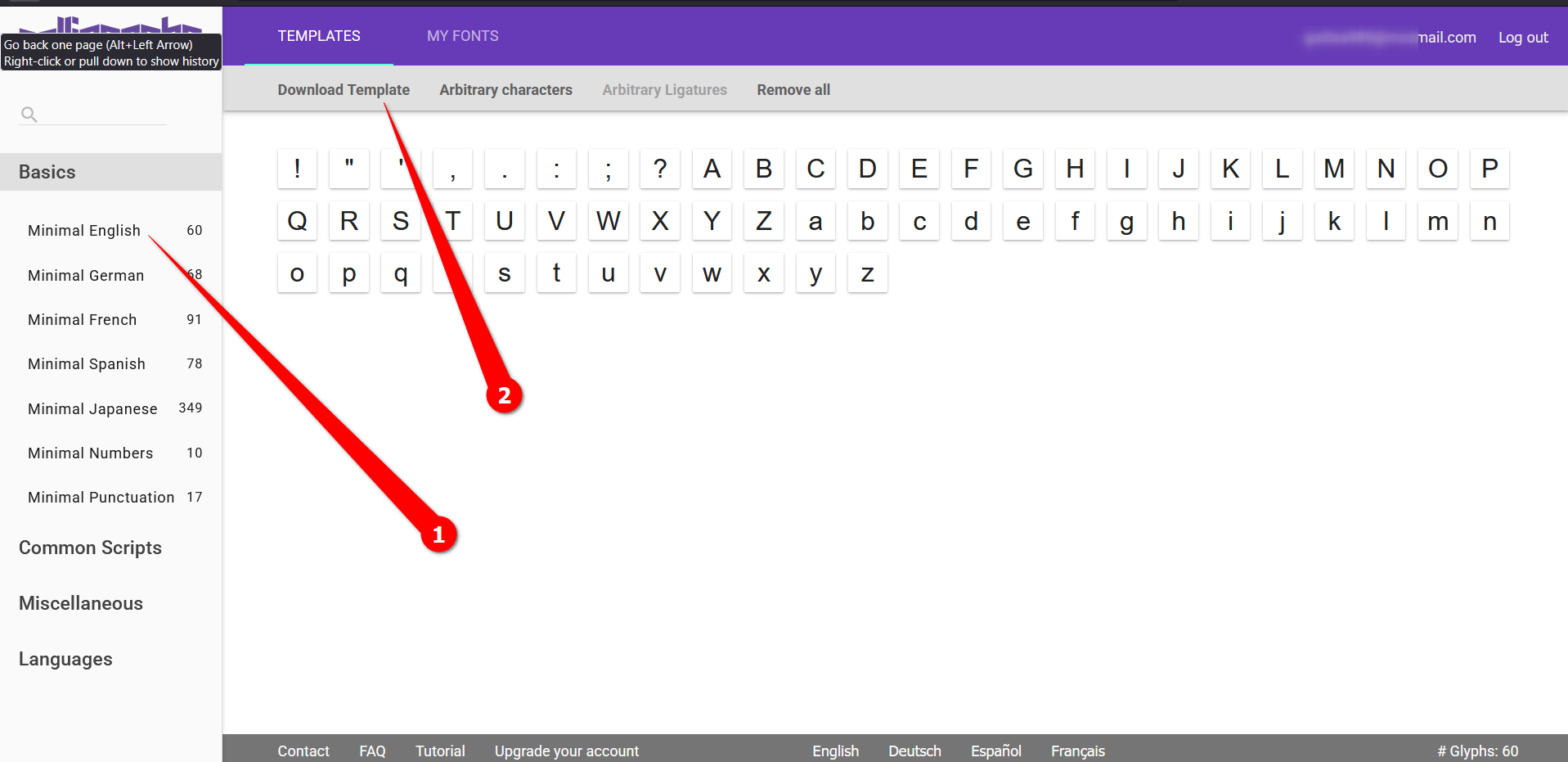Open Arbitrary characters option
The image size is (1568, 762).
[505, 90]
